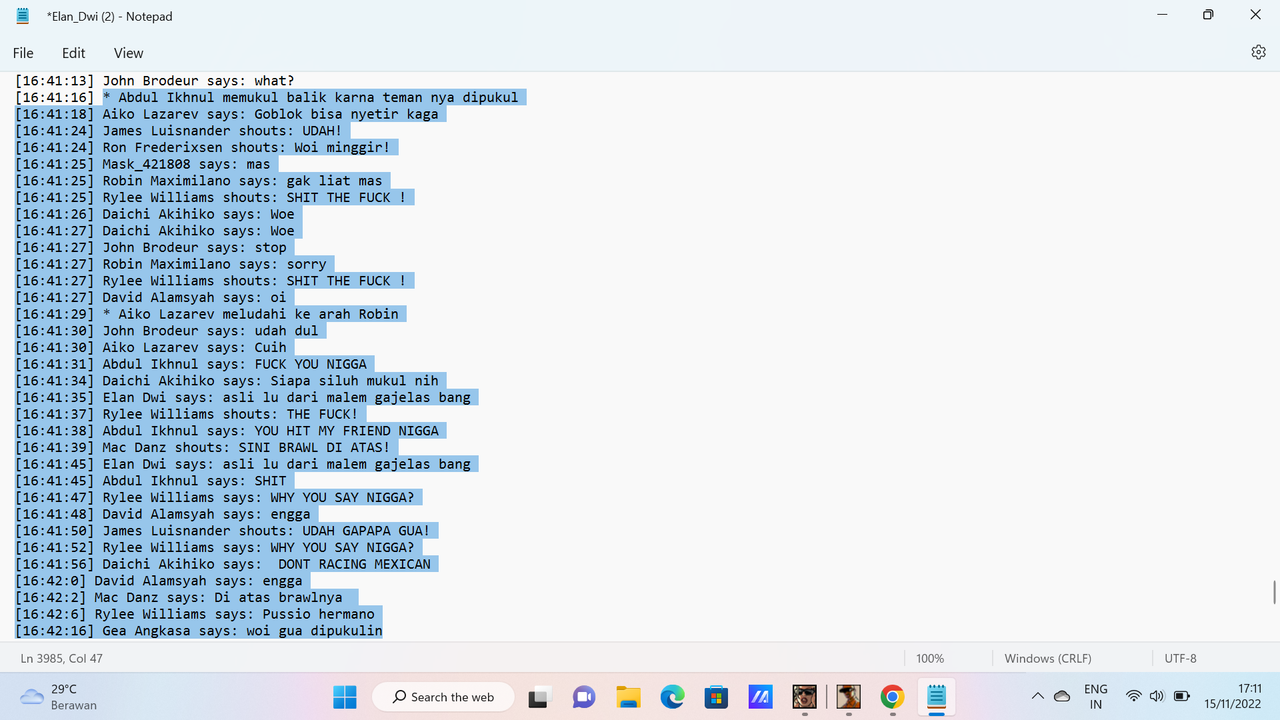
Task: Click the vertical scrollbar thumb
Action: tap(1274, 592)
